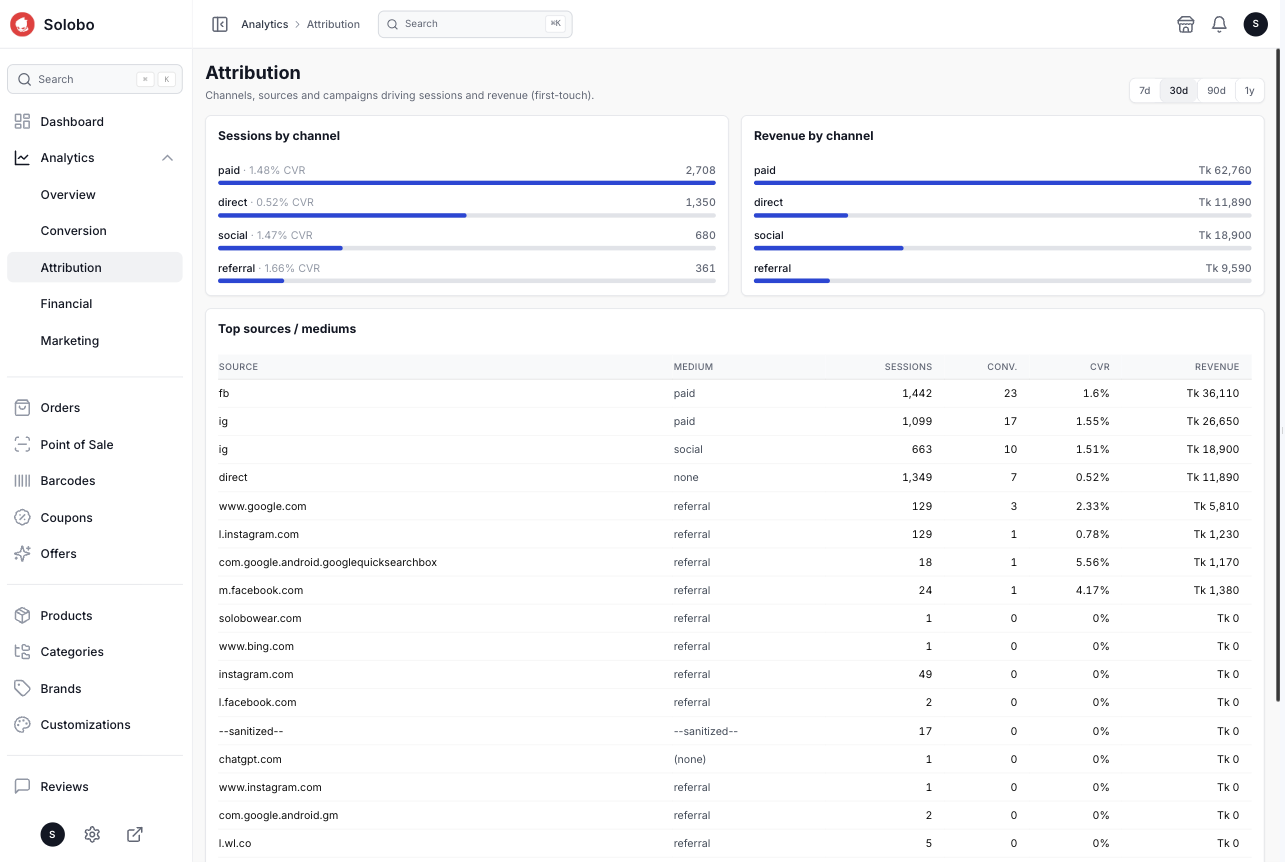The image size is (1285, 862).
Task: Select the solobowear.com source row
Action: 734,618
